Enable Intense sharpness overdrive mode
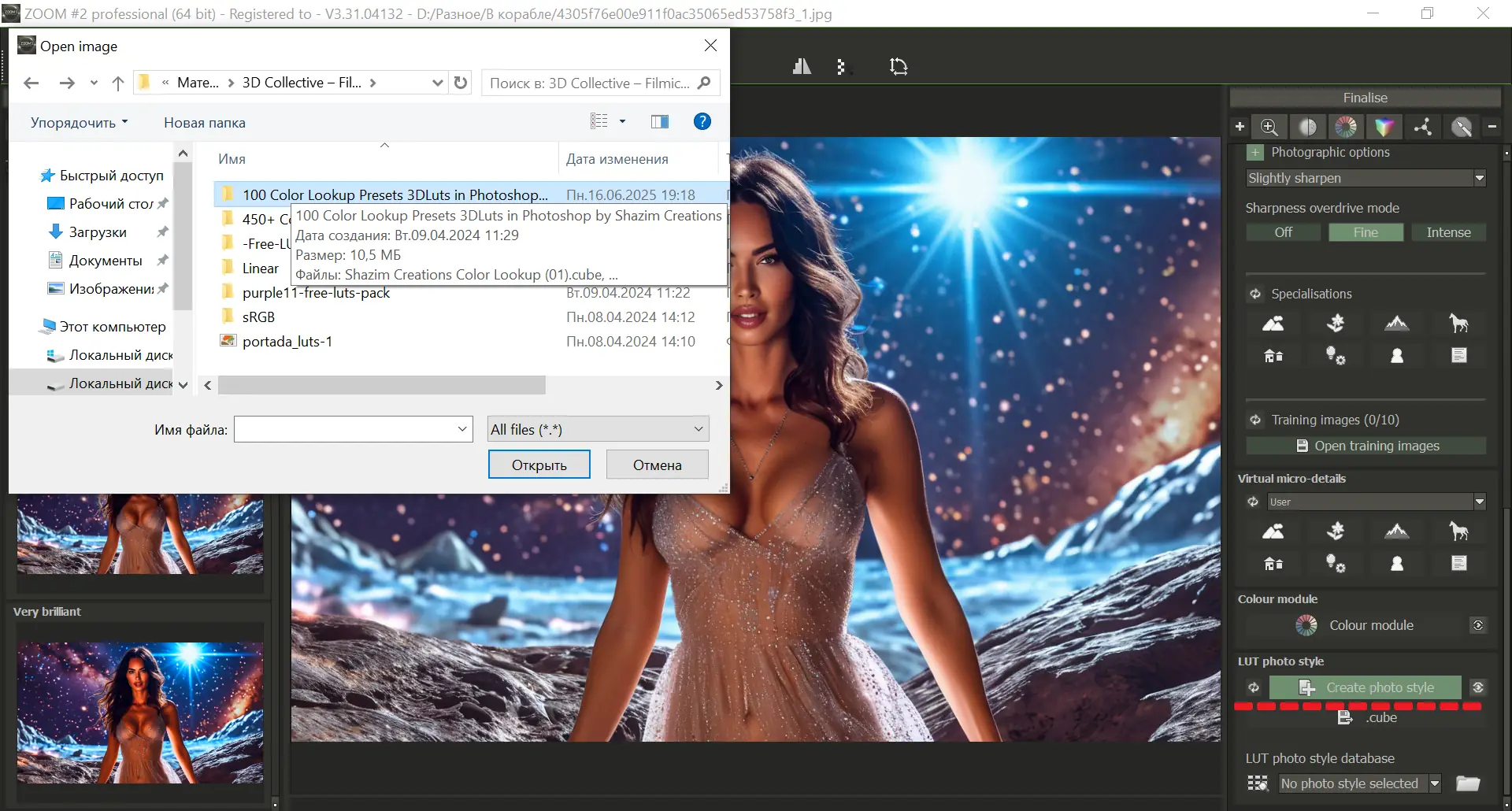This screenshot has height=811, width=1512. tap(1448, 231)
